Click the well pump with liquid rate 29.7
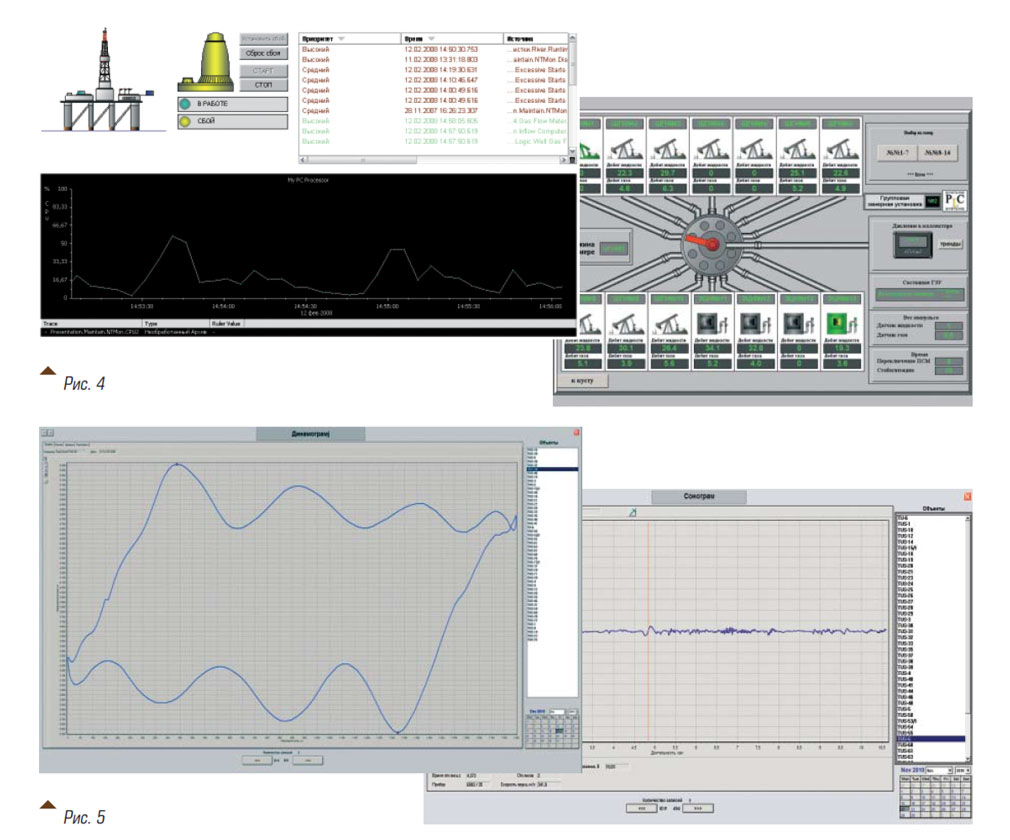The width and height of the screenshot is (1010, 840). pyautogui.click(x=668, y=151)
